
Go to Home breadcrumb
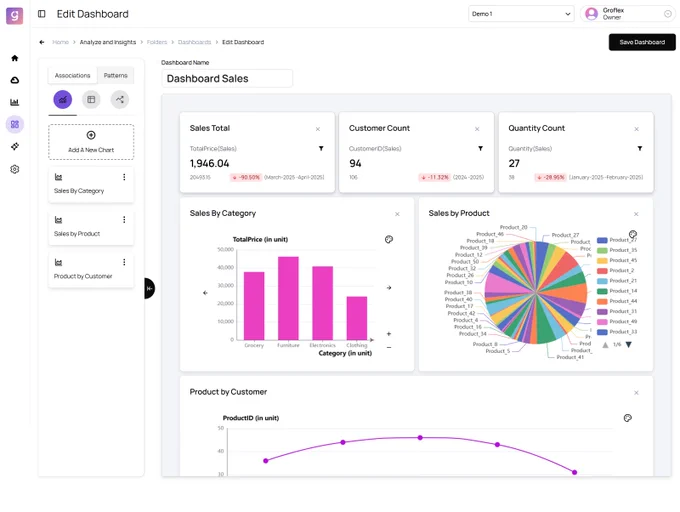pyautogui.click(x=60, y=42)
